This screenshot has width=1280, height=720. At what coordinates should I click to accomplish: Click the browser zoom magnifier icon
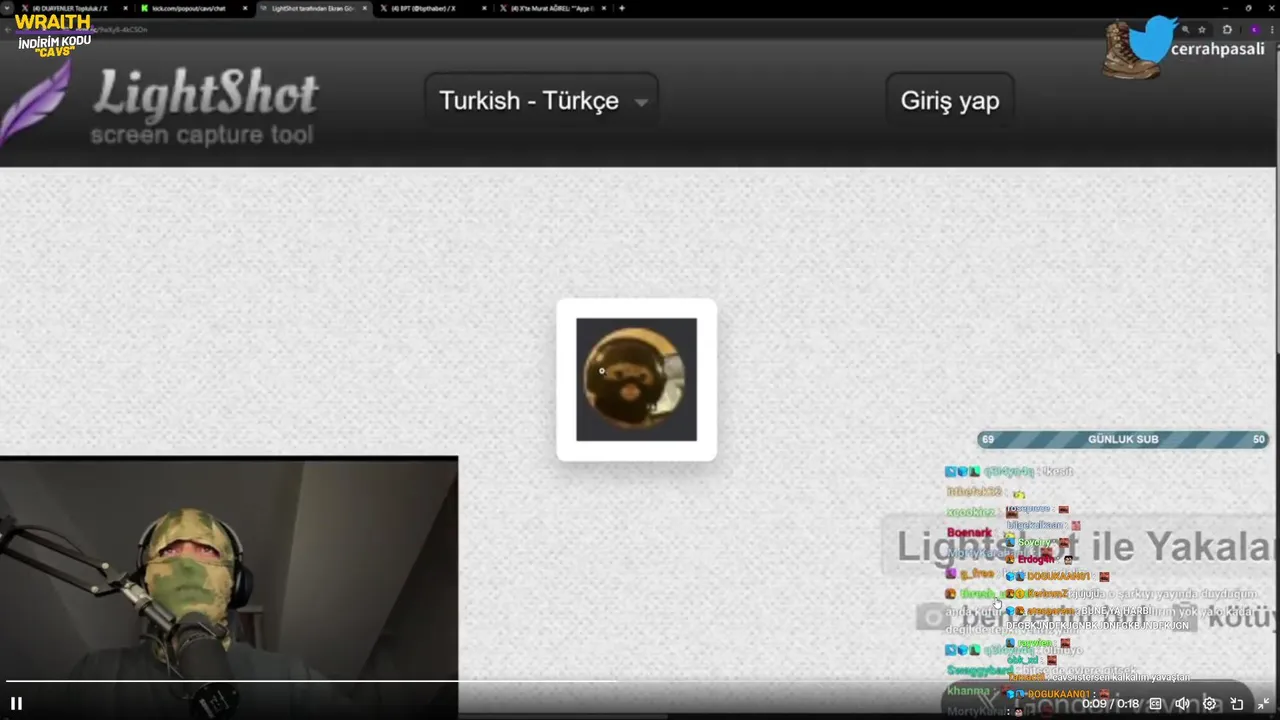[x=1185, y=30]
